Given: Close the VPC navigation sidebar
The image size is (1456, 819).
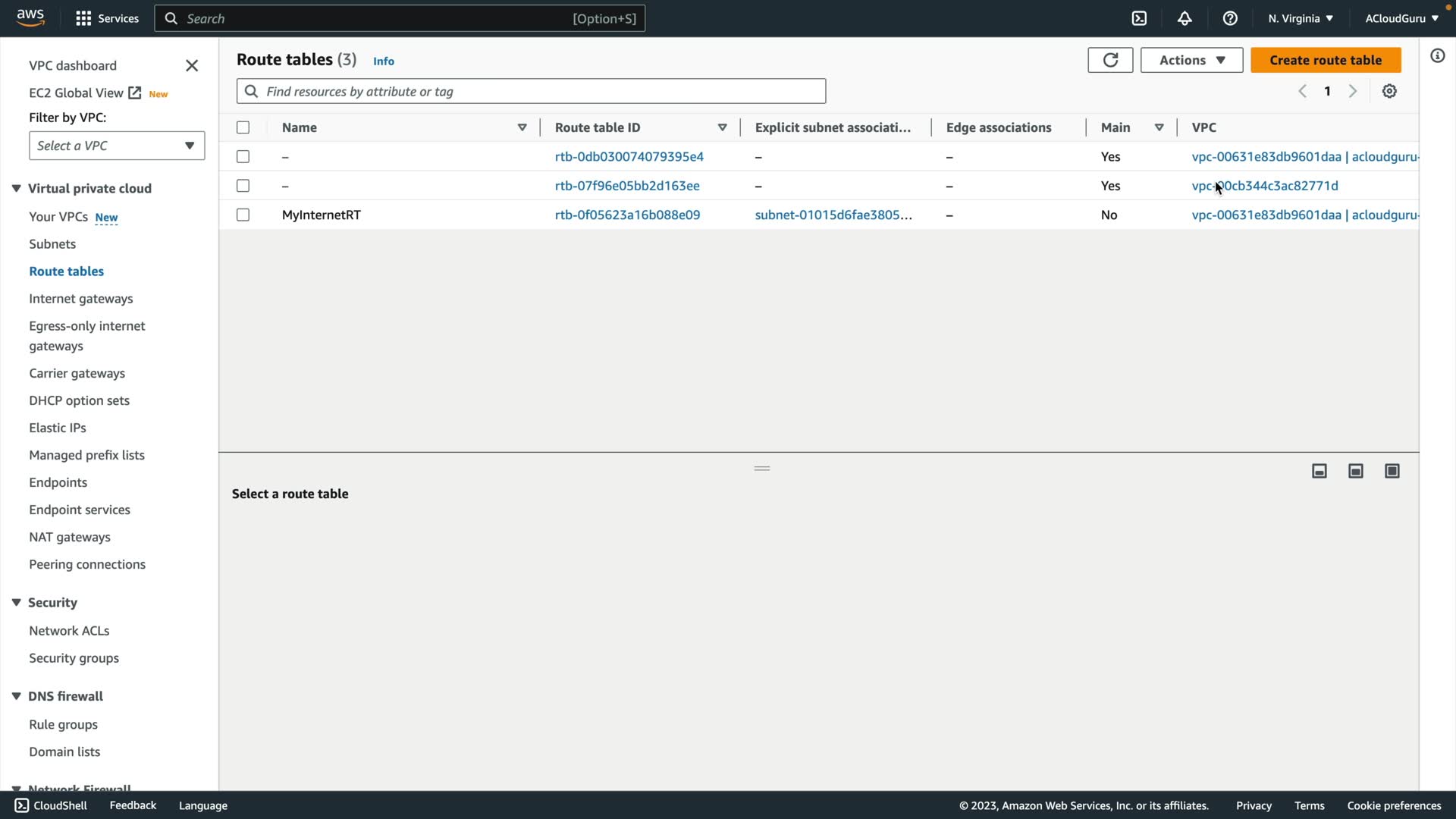Looking at the screenshot, I should point(192,66).
